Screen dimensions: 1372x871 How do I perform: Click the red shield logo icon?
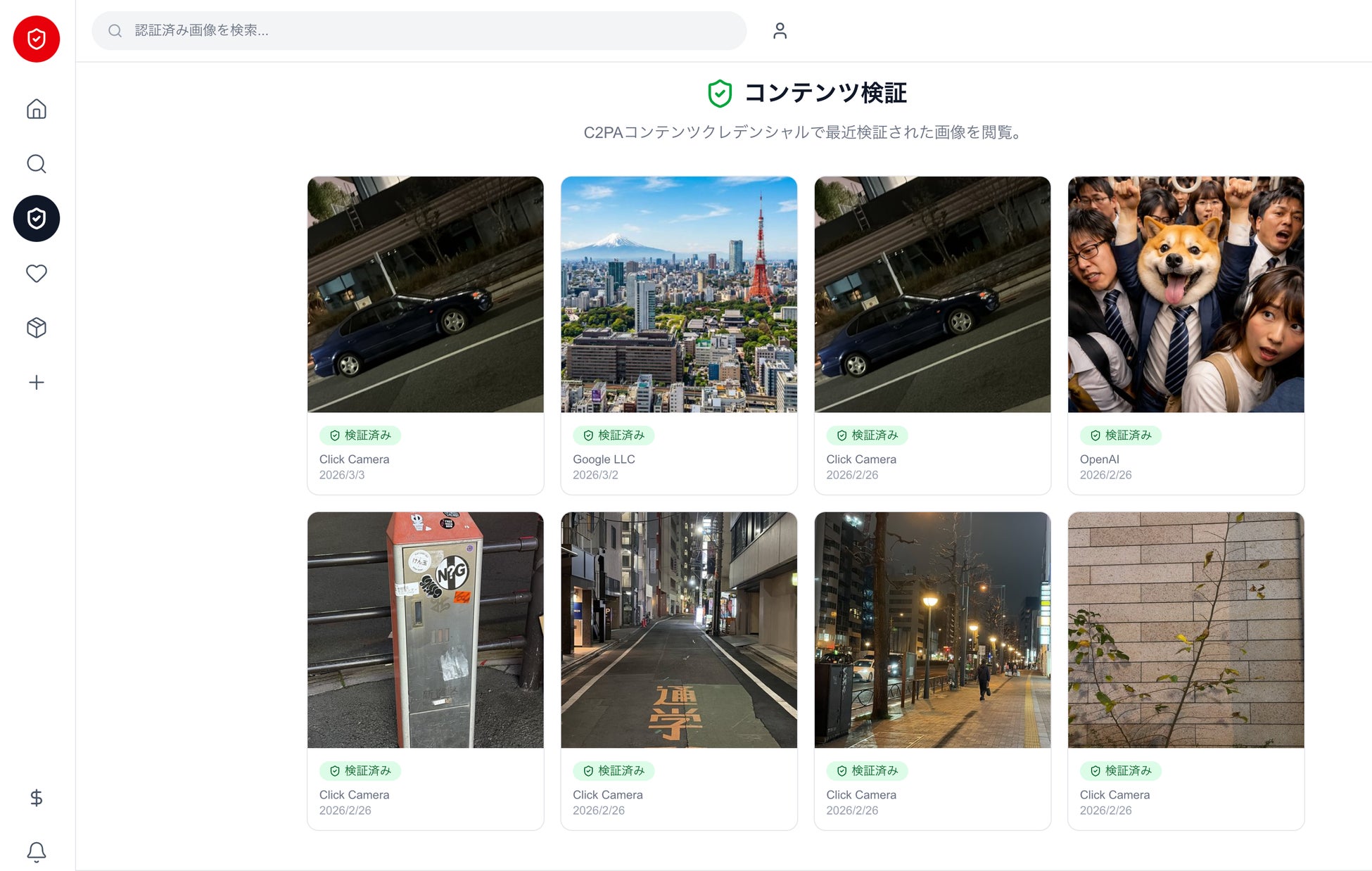coord(37,39)
